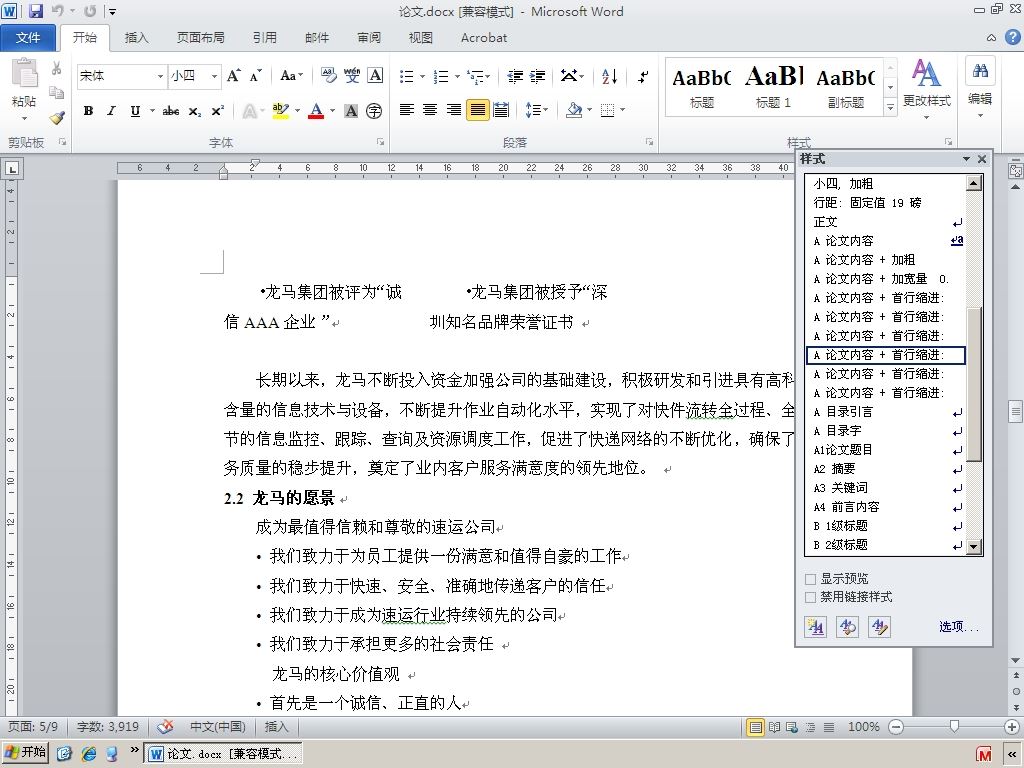
Task: Open the font size dropdown
Action: [x=214, y=76]
